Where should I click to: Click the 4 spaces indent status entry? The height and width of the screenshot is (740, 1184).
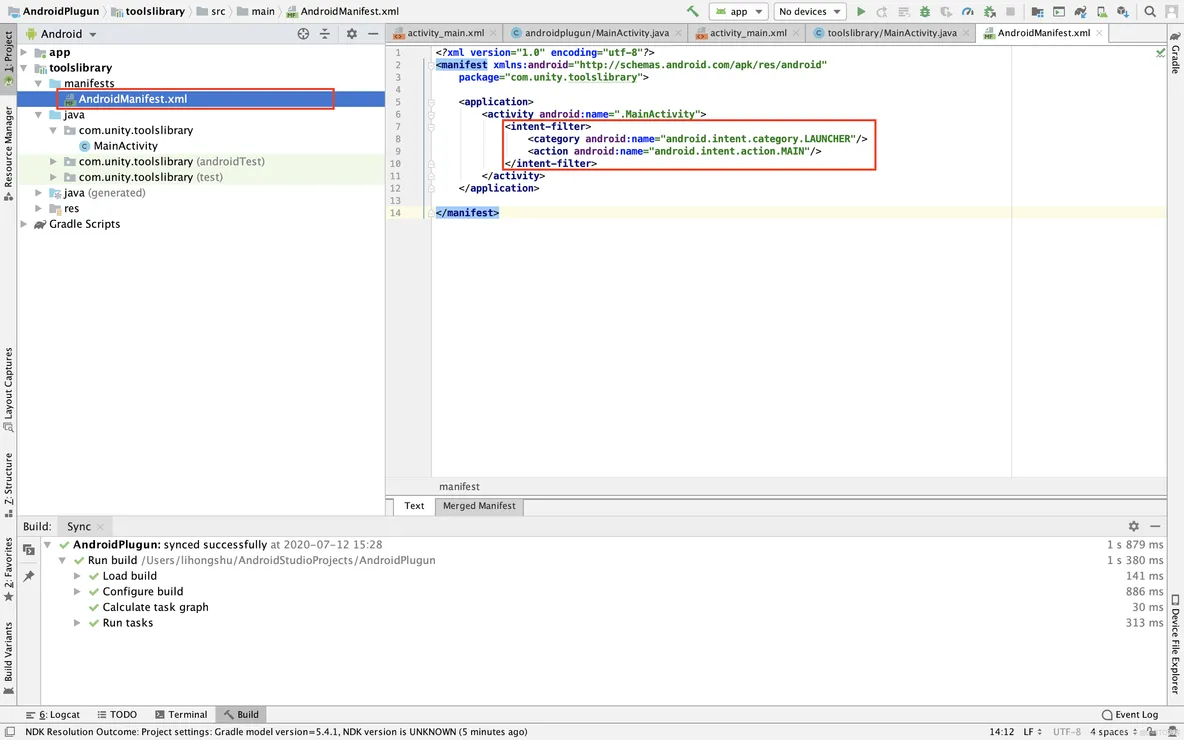(x=1113, y=732)
